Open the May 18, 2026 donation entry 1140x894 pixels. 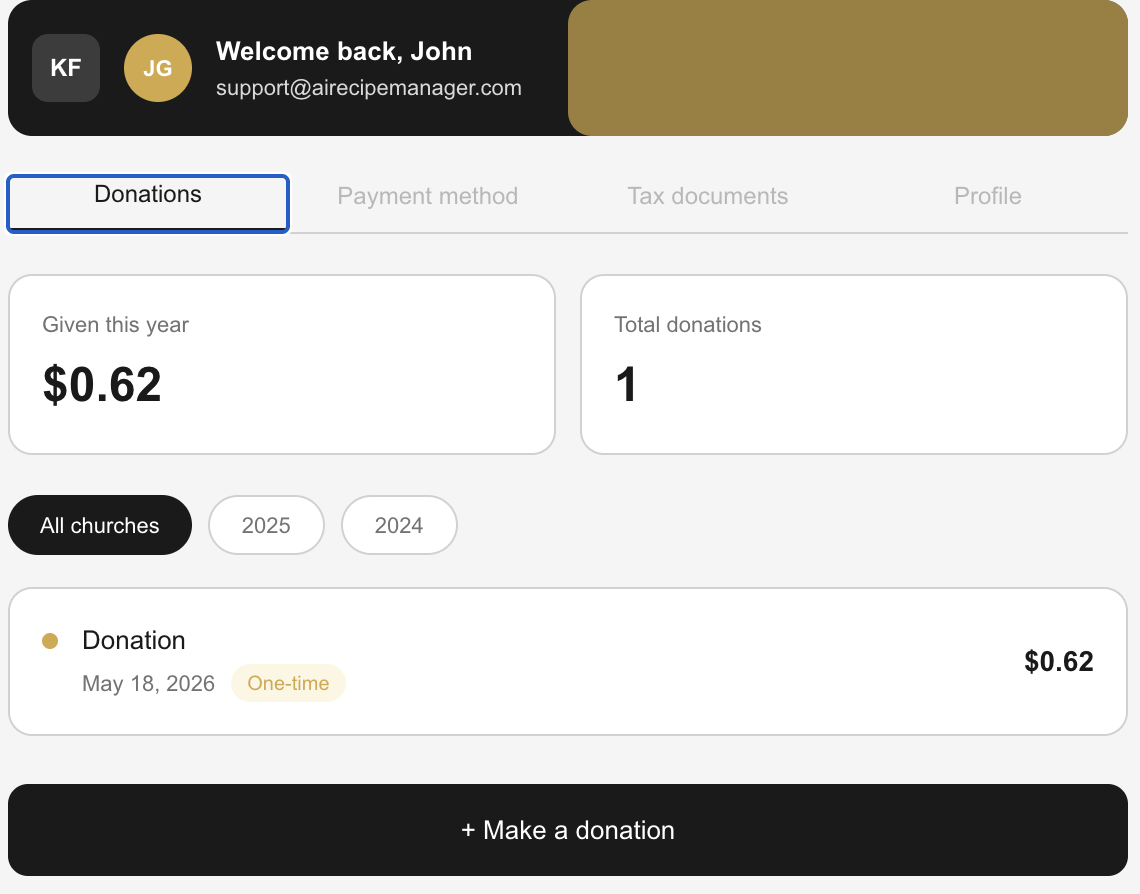tap(568, 661)
